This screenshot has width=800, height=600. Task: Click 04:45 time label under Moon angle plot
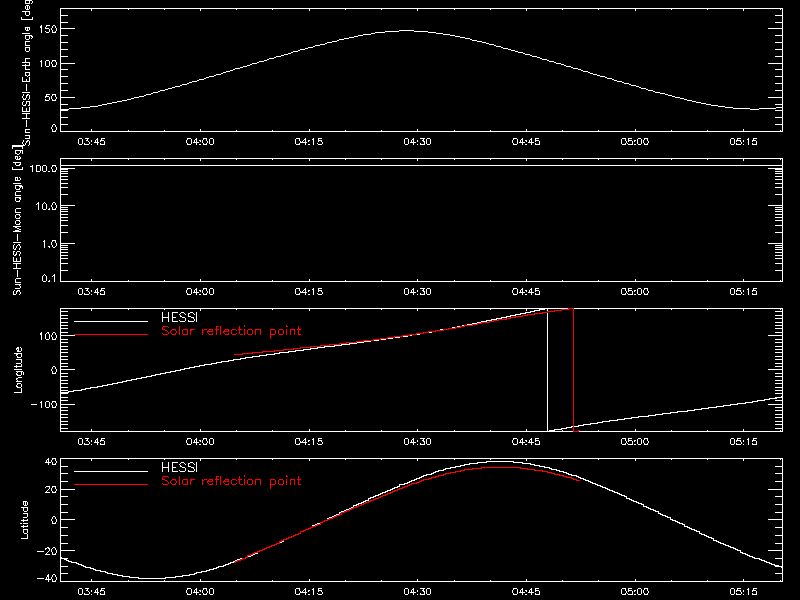[526, 292]
